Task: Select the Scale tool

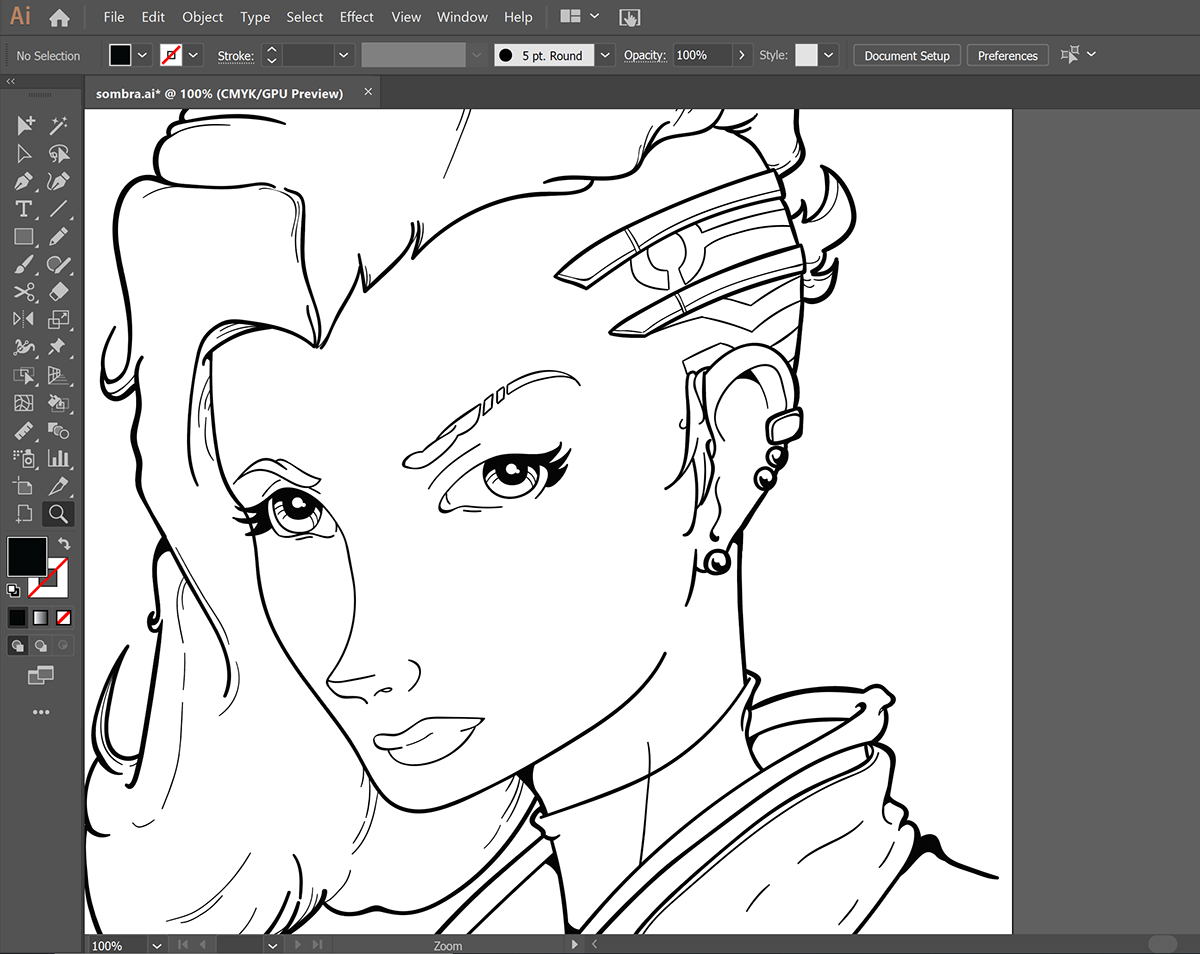Action: point(59,320)
